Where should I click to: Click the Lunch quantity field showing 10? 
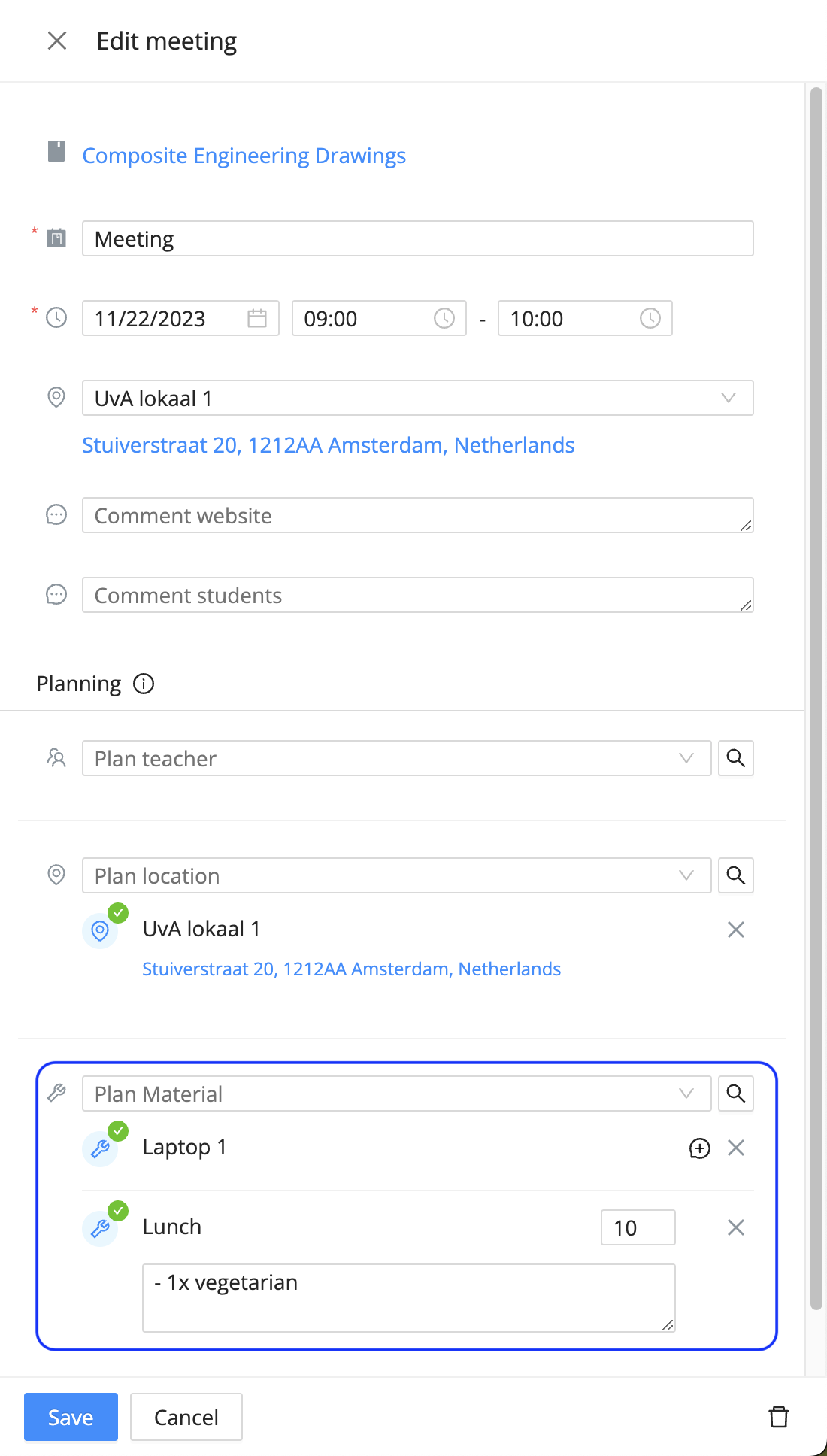[638, 1227]
